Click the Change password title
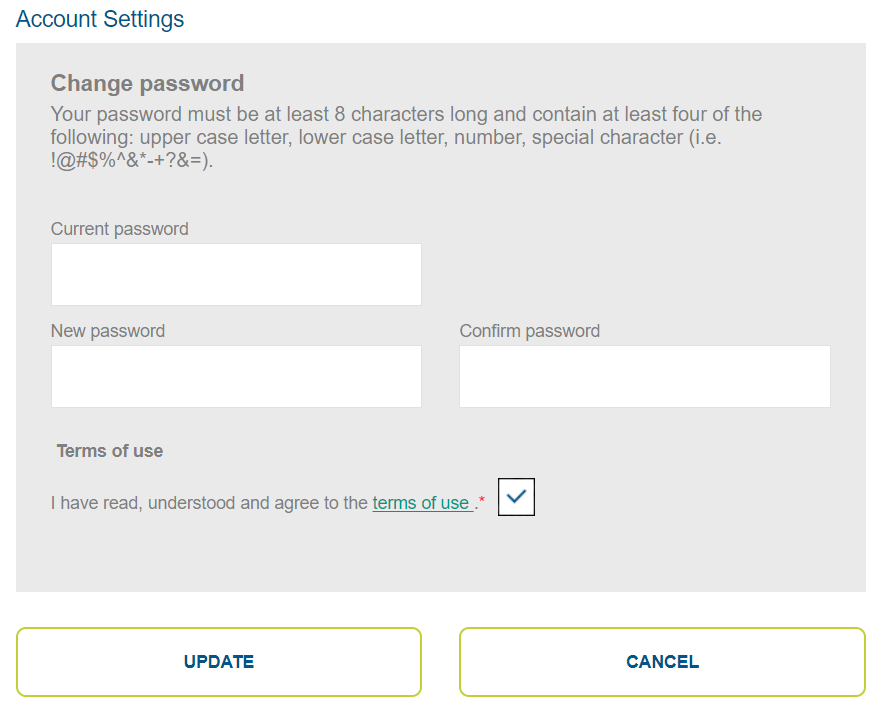This screenshot has height=709, width=886. pos(146,83)
